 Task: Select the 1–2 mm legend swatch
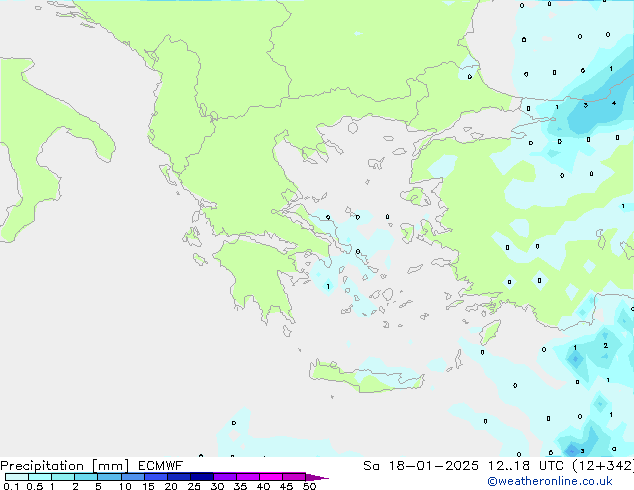tap(63, 477)
